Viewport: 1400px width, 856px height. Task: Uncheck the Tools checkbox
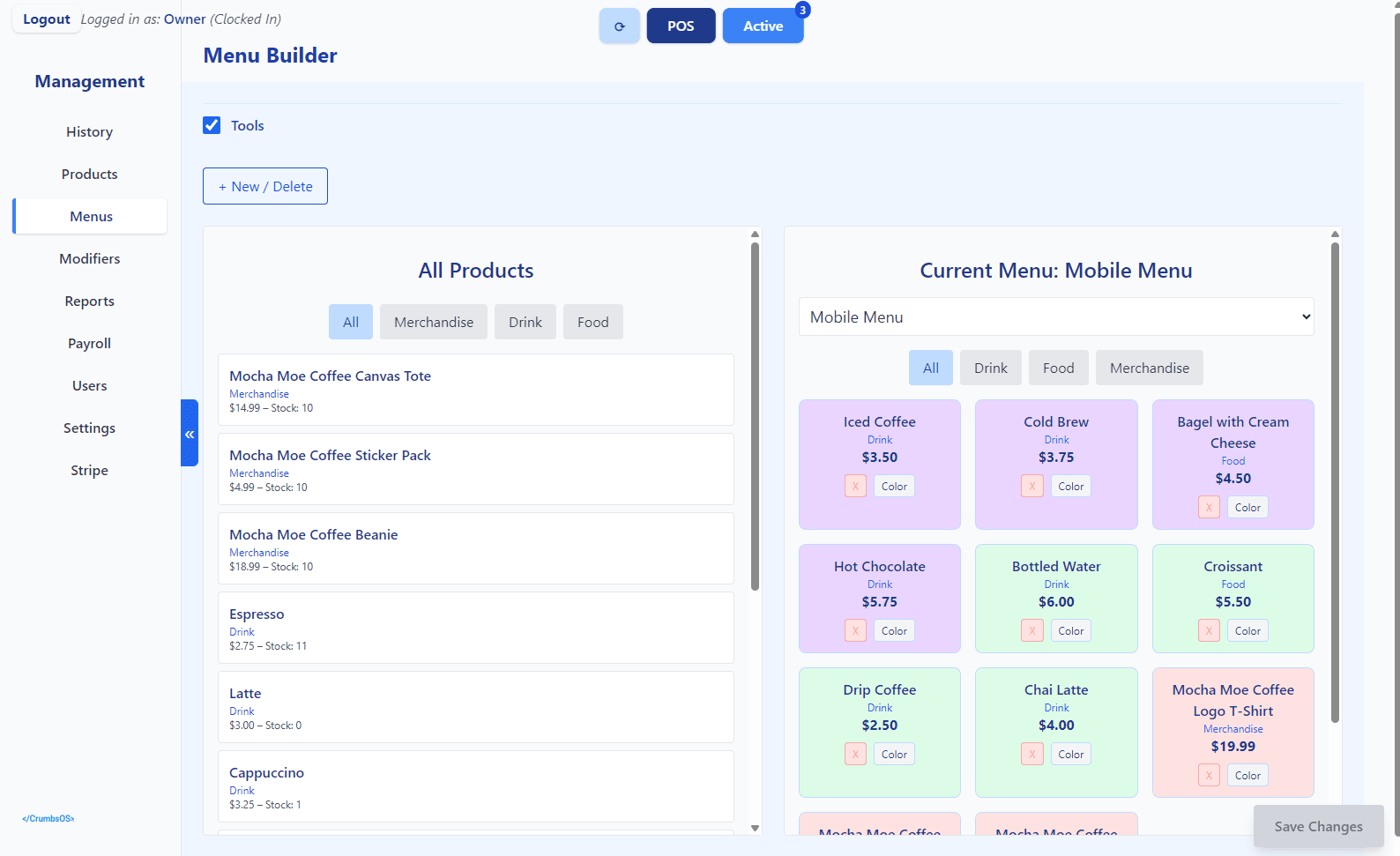coord(212,125)
